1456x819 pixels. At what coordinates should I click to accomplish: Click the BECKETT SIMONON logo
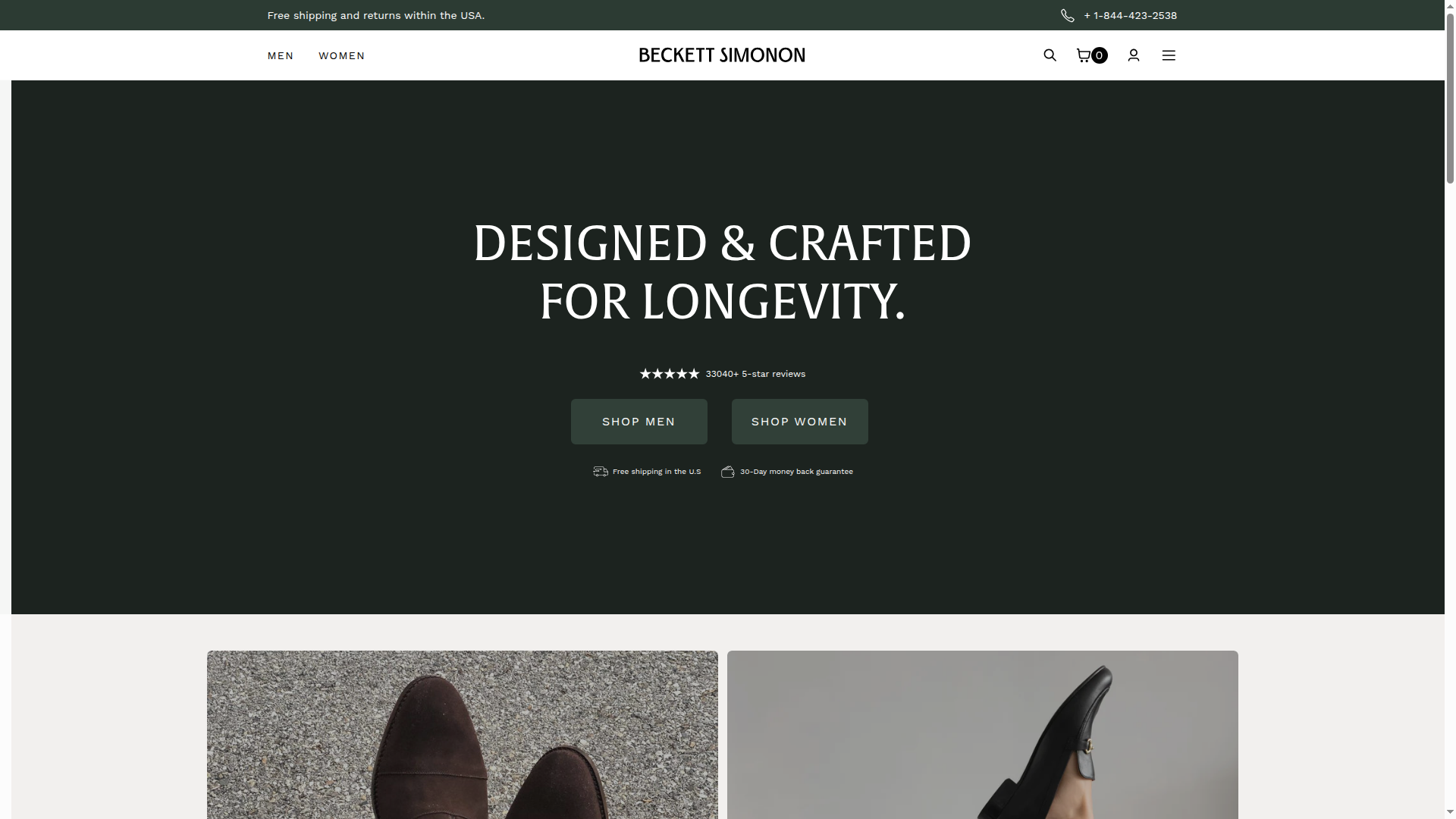pyautogui.click(x=721, y=55)
